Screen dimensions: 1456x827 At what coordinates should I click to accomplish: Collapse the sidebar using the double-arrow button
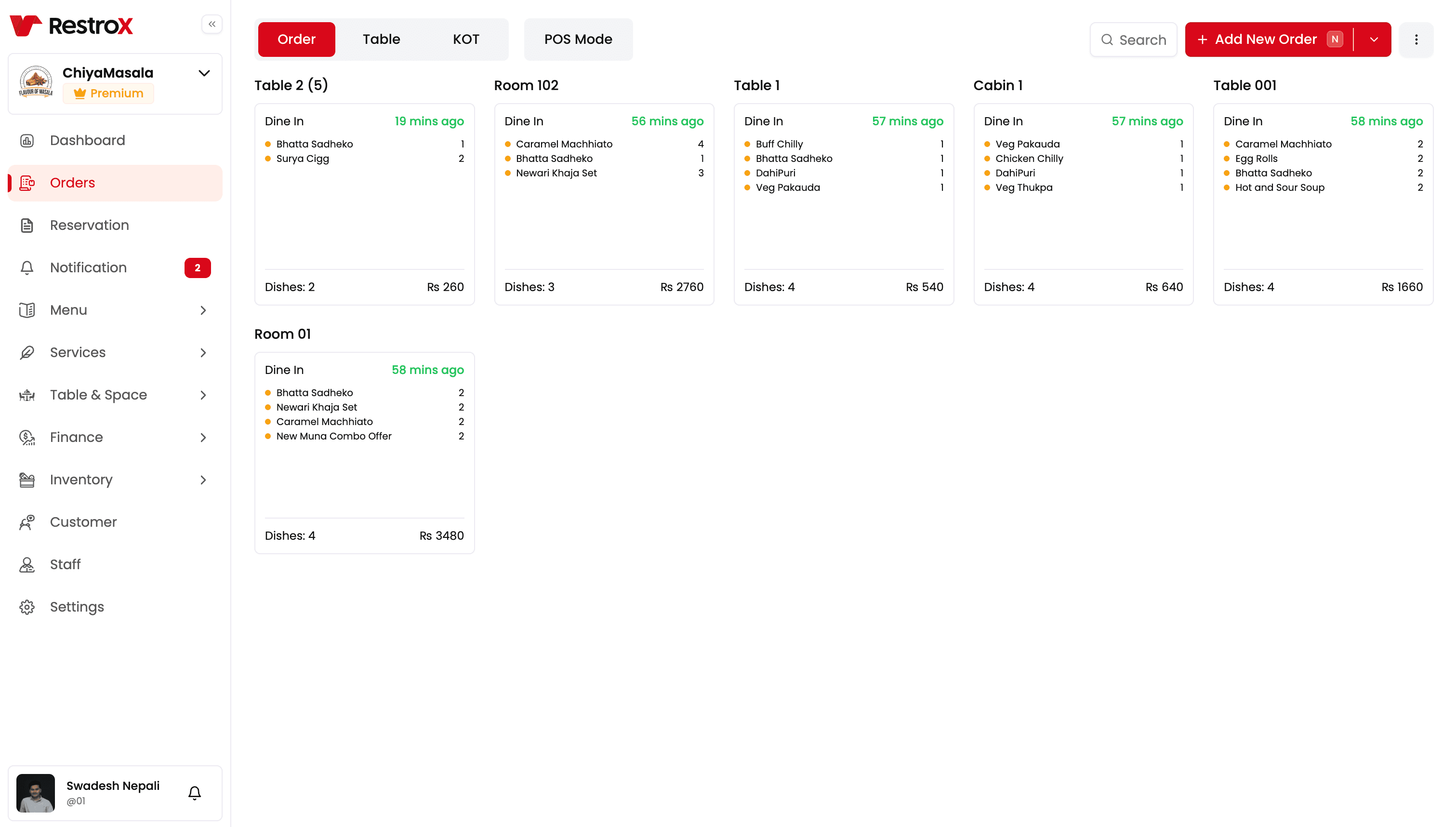click(212, 24)
